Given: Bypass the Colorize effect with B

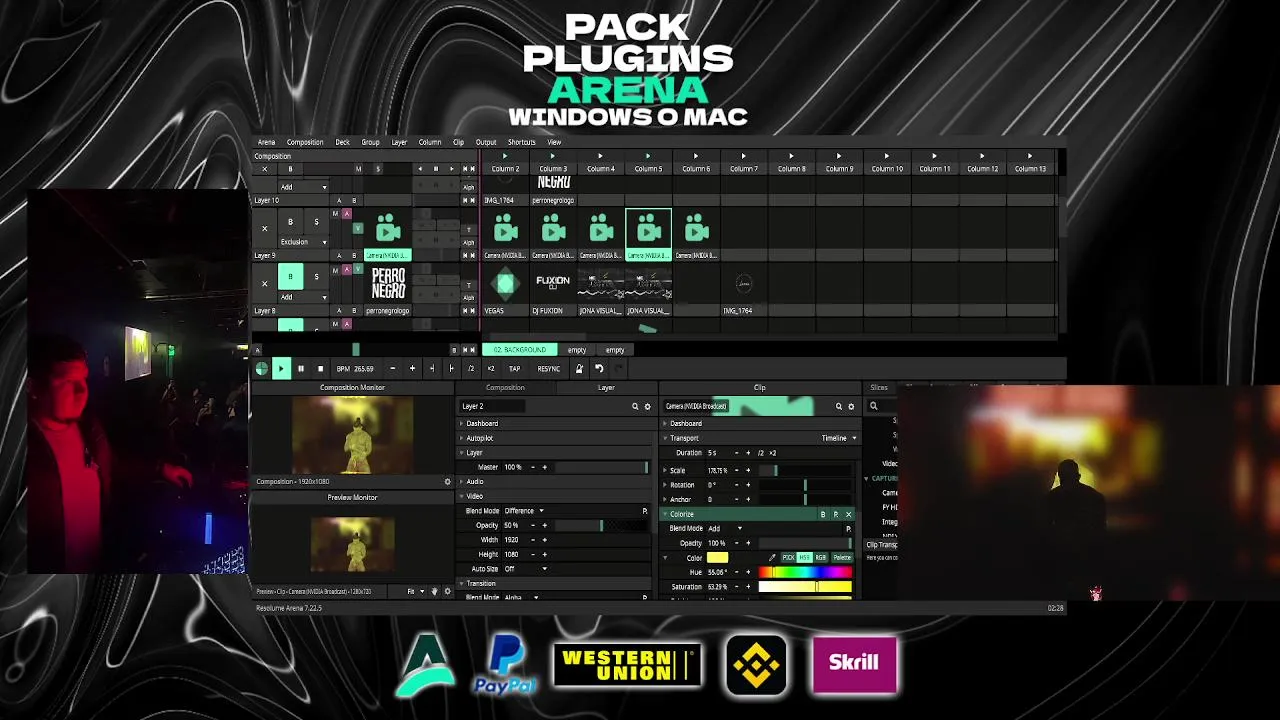Looking at the screenshot, I should click(823, 514).
